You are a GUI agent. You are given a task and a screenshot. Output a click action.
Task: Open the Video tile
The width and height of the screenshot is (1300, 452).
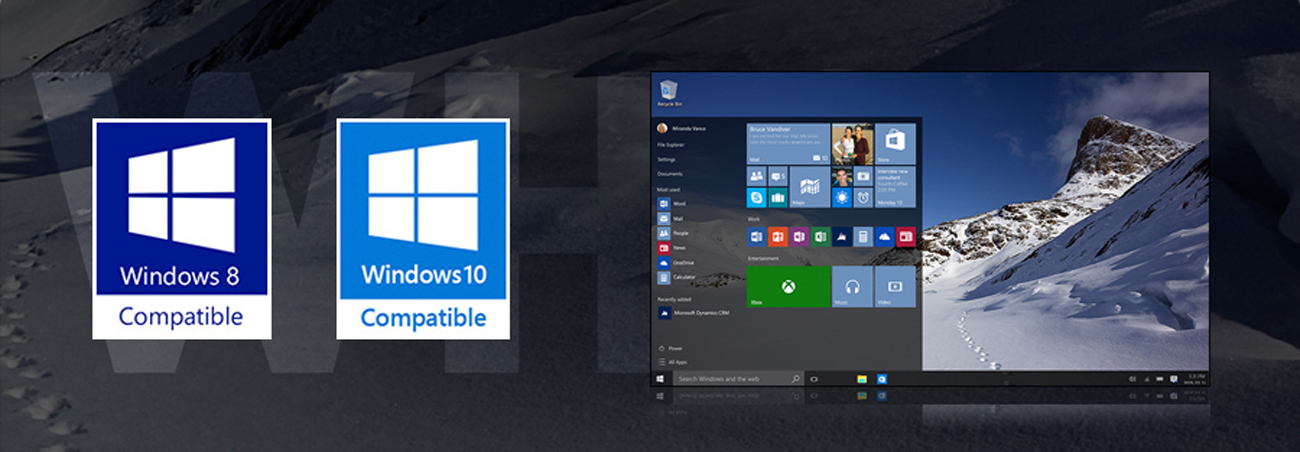895,287
